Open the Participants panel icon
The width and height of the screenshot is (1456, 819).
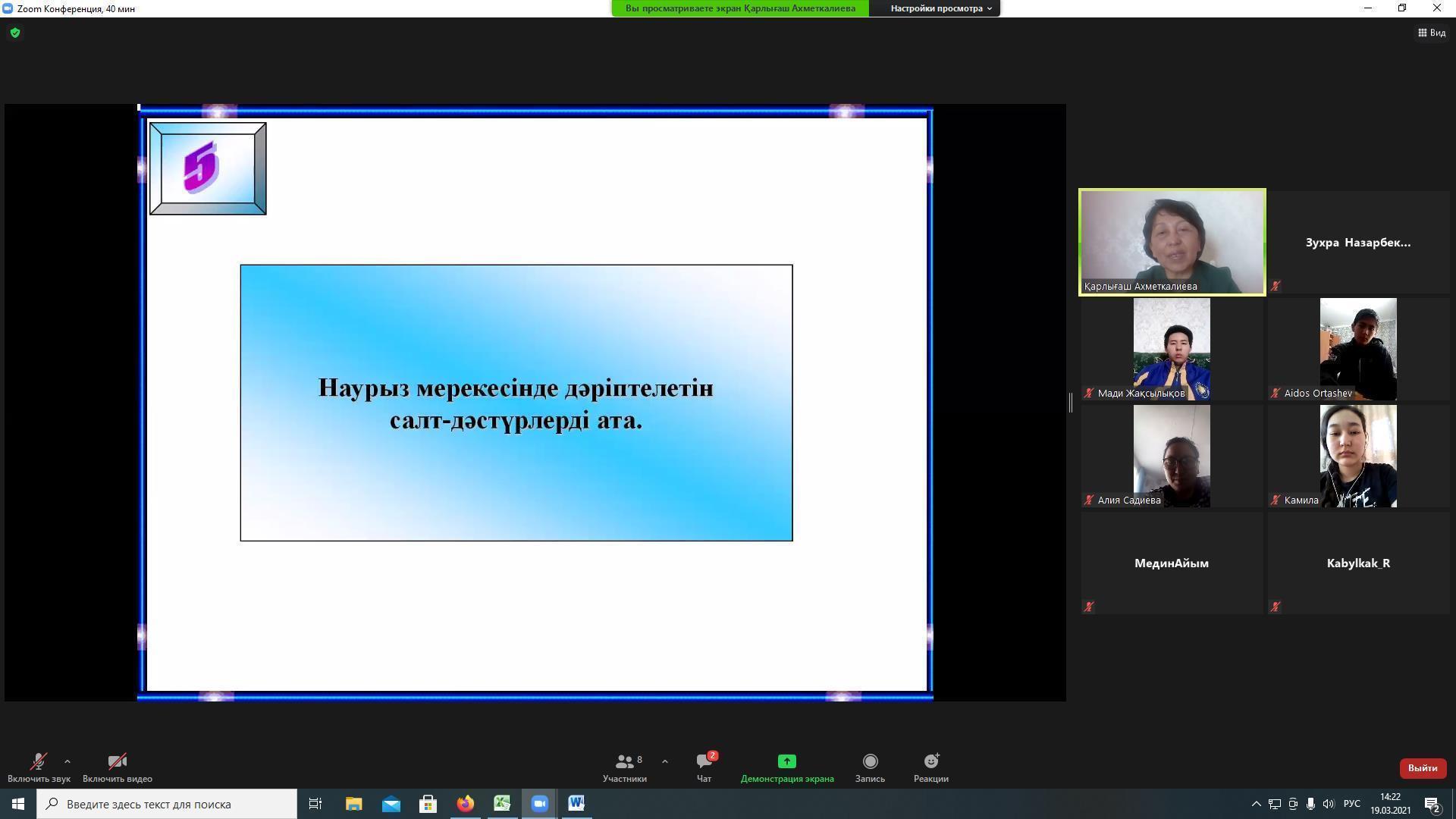(x=624, y=761)
